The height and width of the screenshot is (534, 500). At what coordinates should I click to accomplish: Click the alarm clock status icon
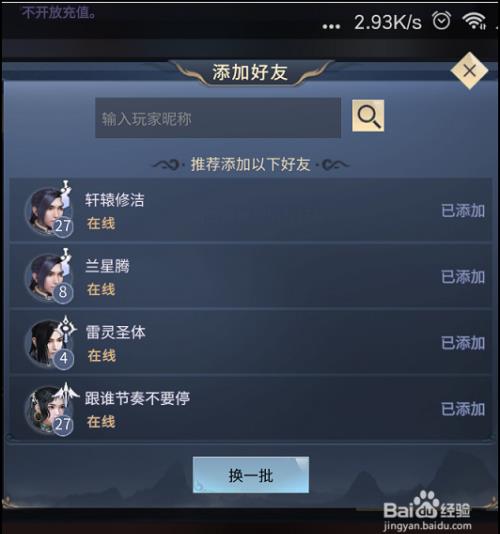click(442, 20)
